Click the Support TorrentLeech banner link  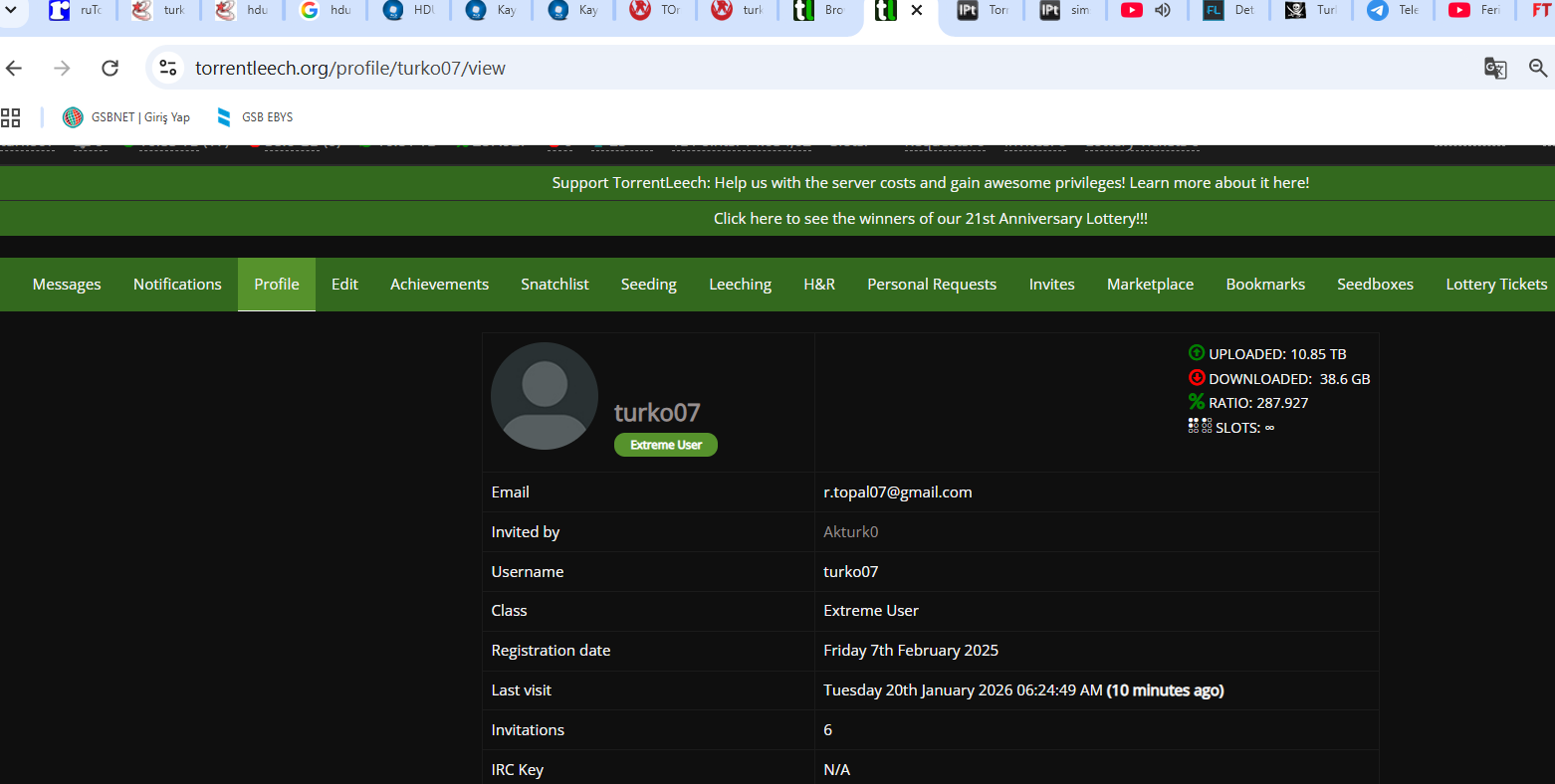pyautogui.click(x=930, y=183)
